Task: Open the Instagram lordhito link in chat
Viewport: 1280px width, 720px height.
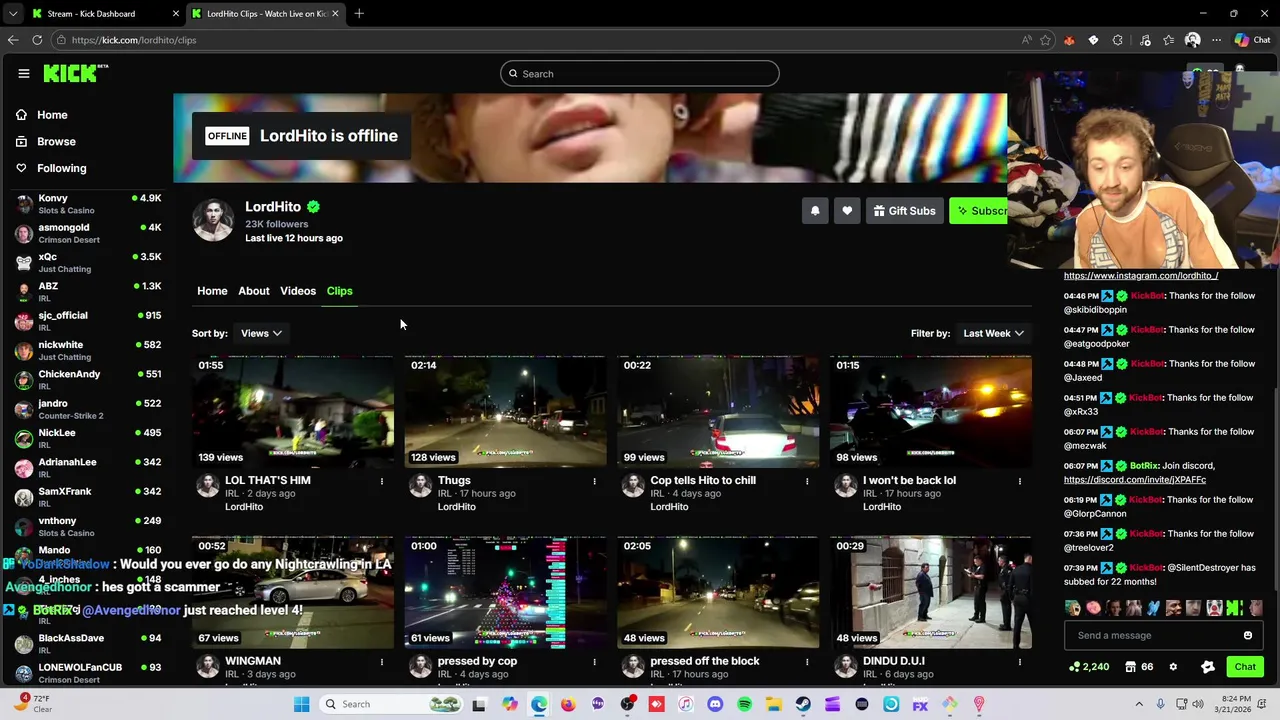Action: pos(1141,275)
